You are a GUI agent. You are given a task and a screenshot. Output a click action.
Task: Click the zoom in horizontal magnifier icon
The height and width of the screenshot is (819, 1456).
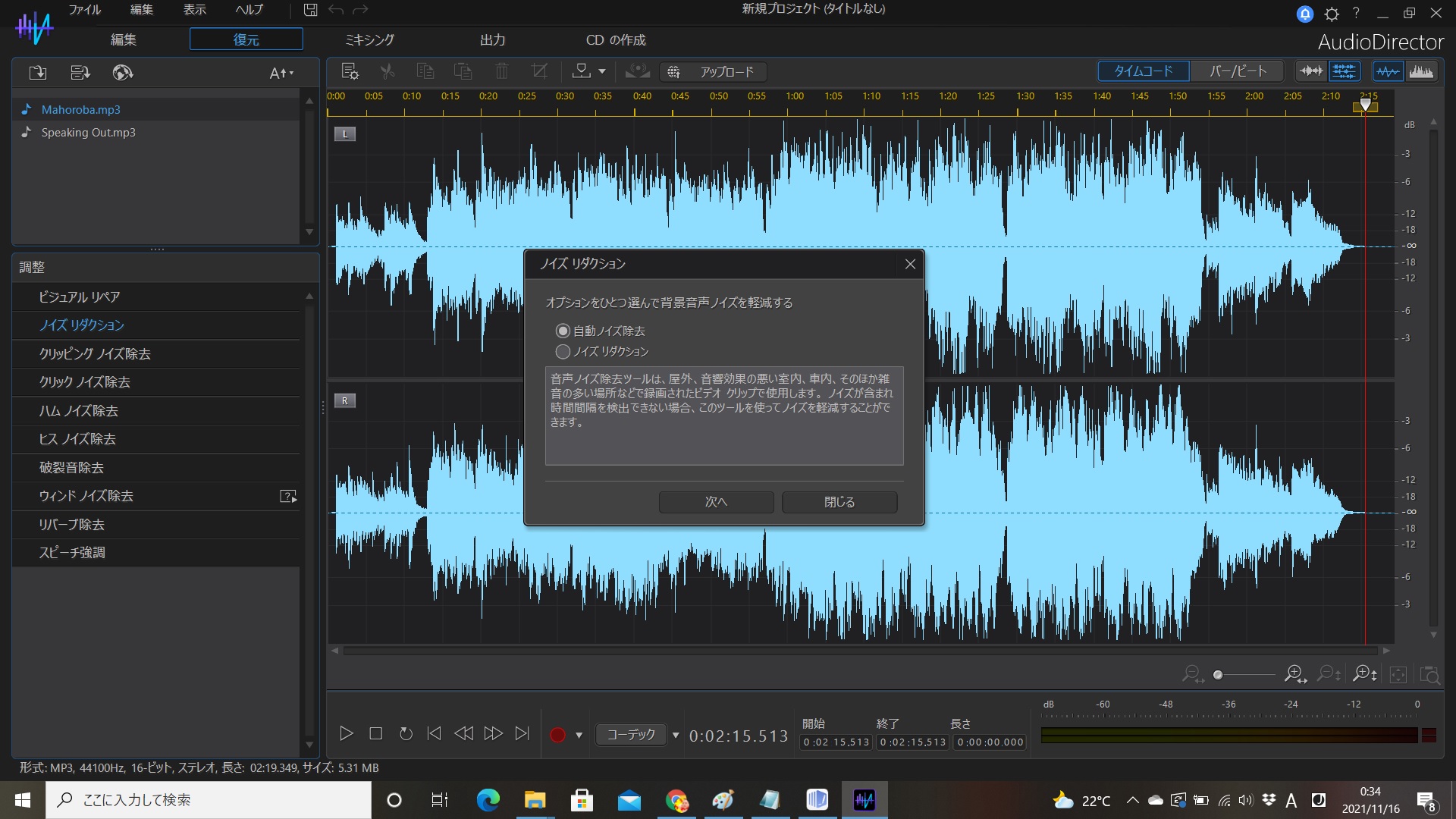point(1294,674)
